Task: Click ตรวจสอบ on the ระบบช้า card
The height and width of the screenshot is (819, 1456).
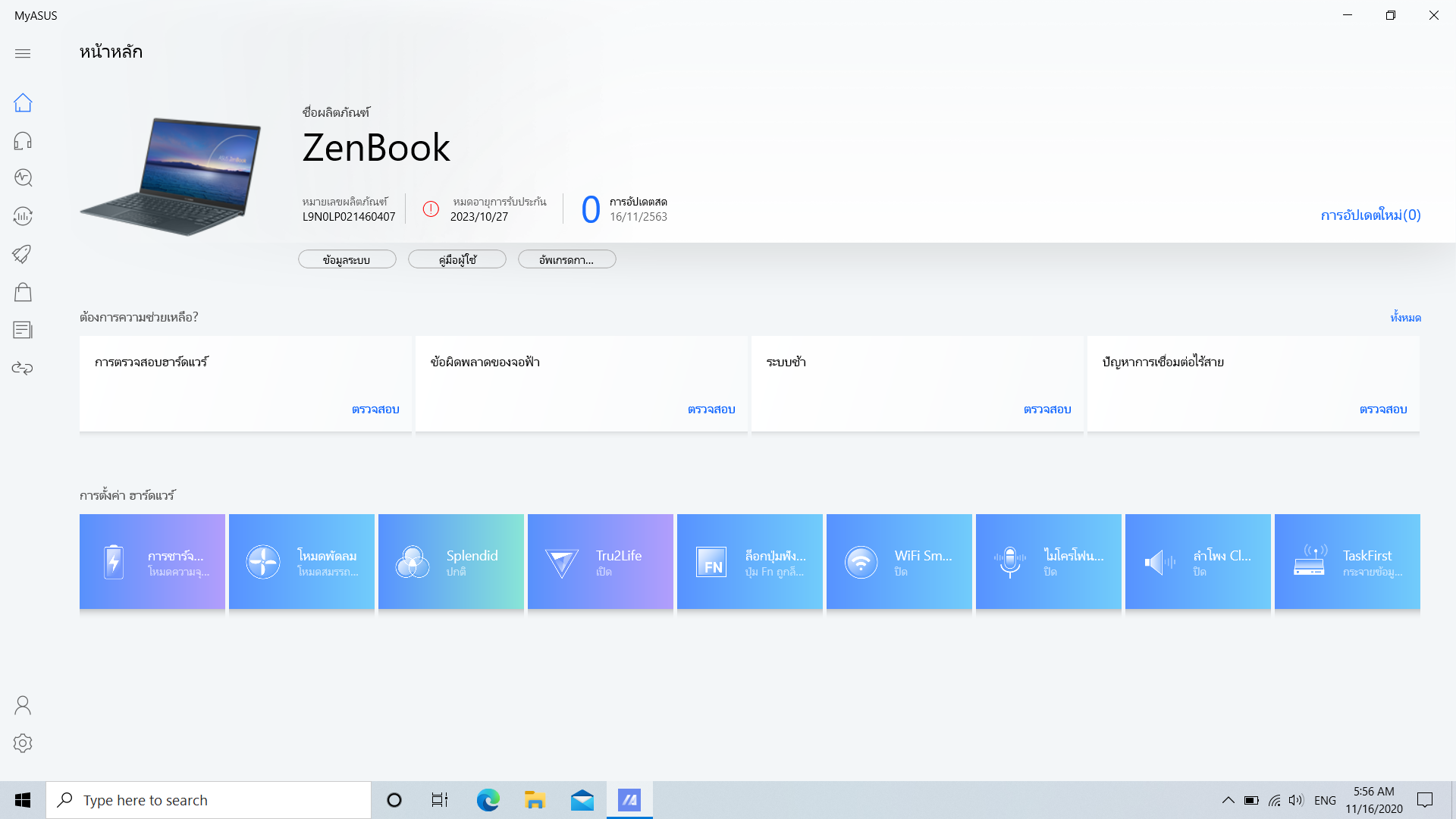Action: coord(1047,409)
